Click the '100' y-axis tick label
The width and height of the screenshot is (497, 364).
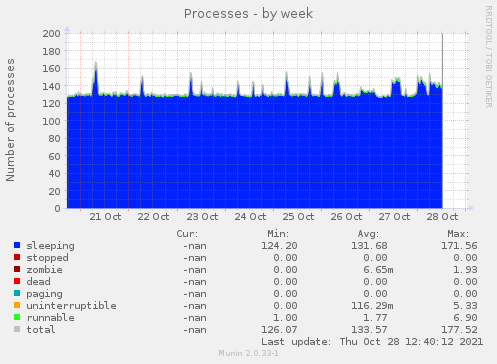pos(51,121)
